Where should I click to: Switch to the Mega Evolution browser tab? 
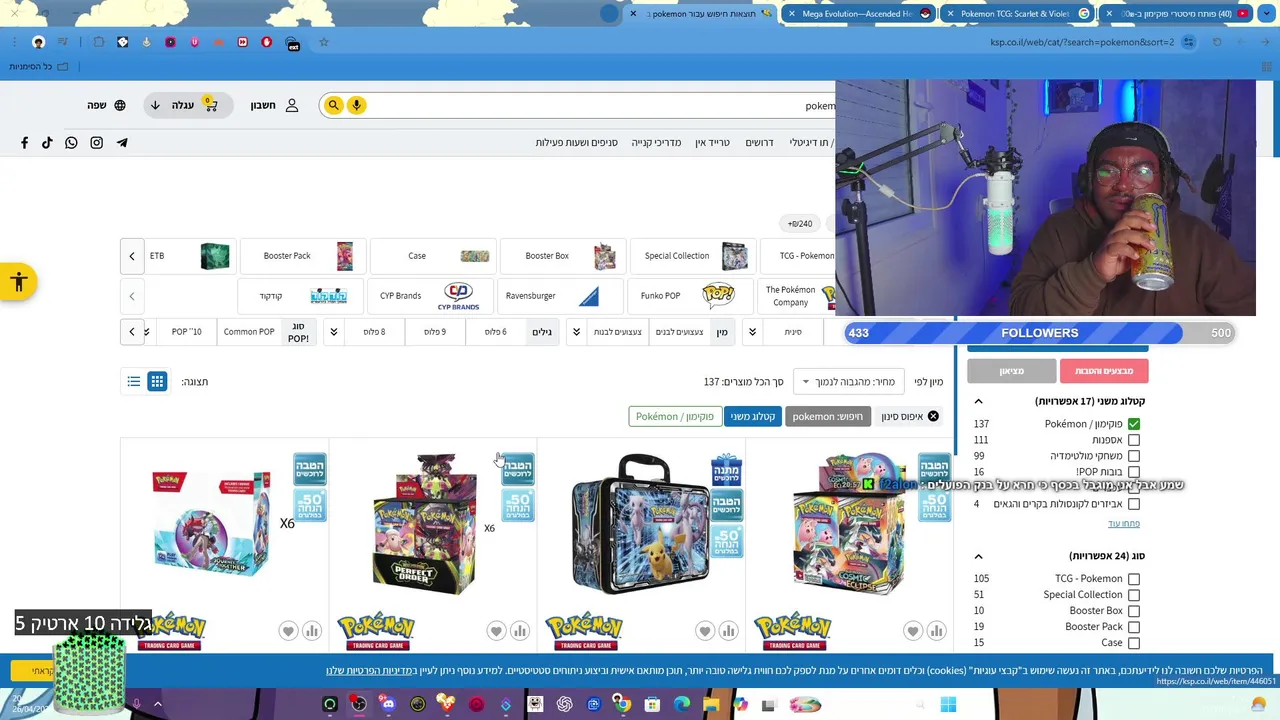(860, 14)
